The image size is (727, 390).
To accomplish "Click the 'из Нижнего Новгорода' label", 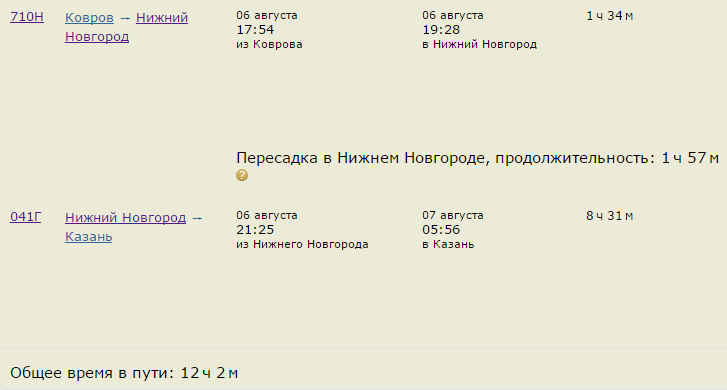I will click(302, 244).
